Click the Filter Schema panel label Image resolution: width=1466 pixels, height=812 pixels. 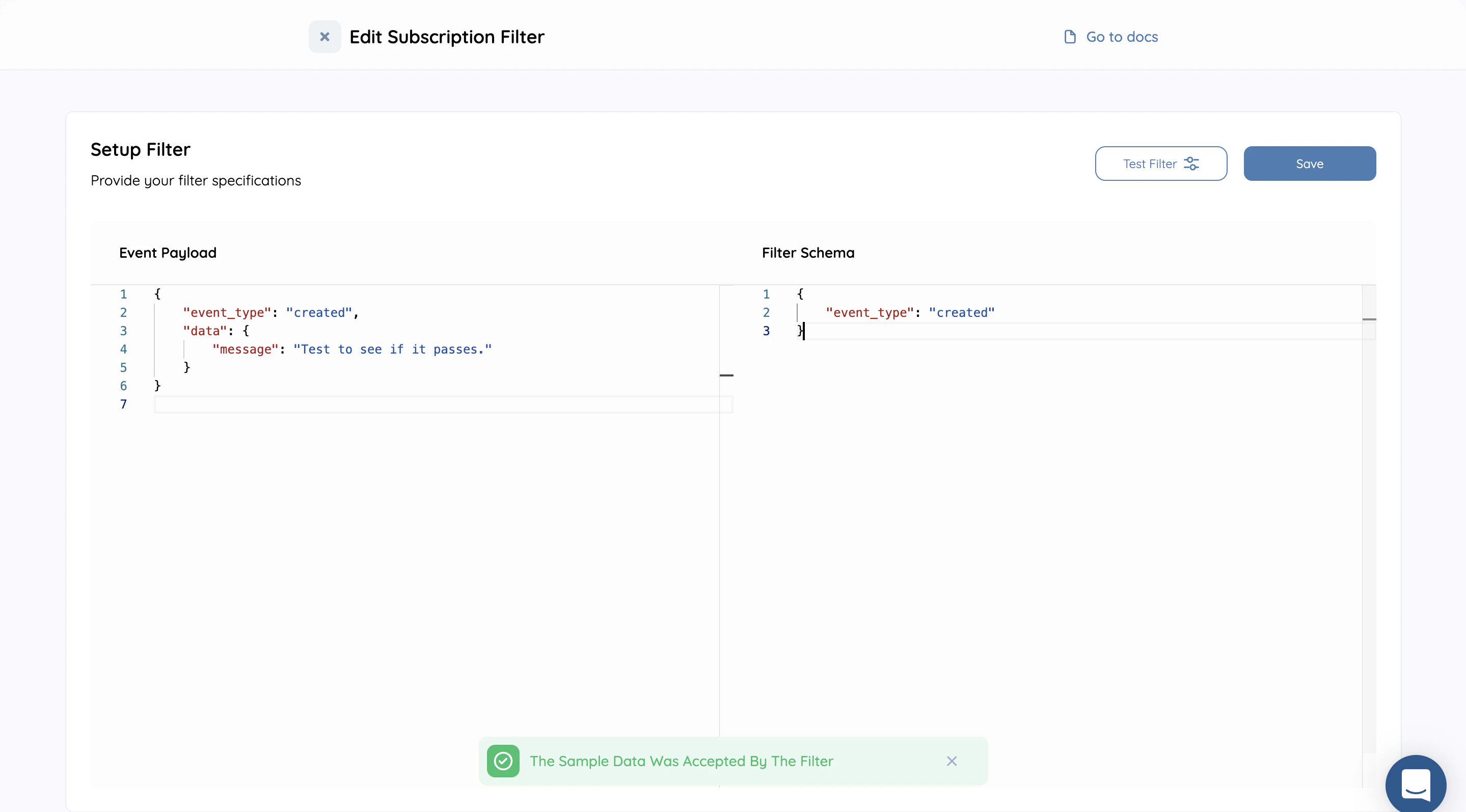pos(808,252)
